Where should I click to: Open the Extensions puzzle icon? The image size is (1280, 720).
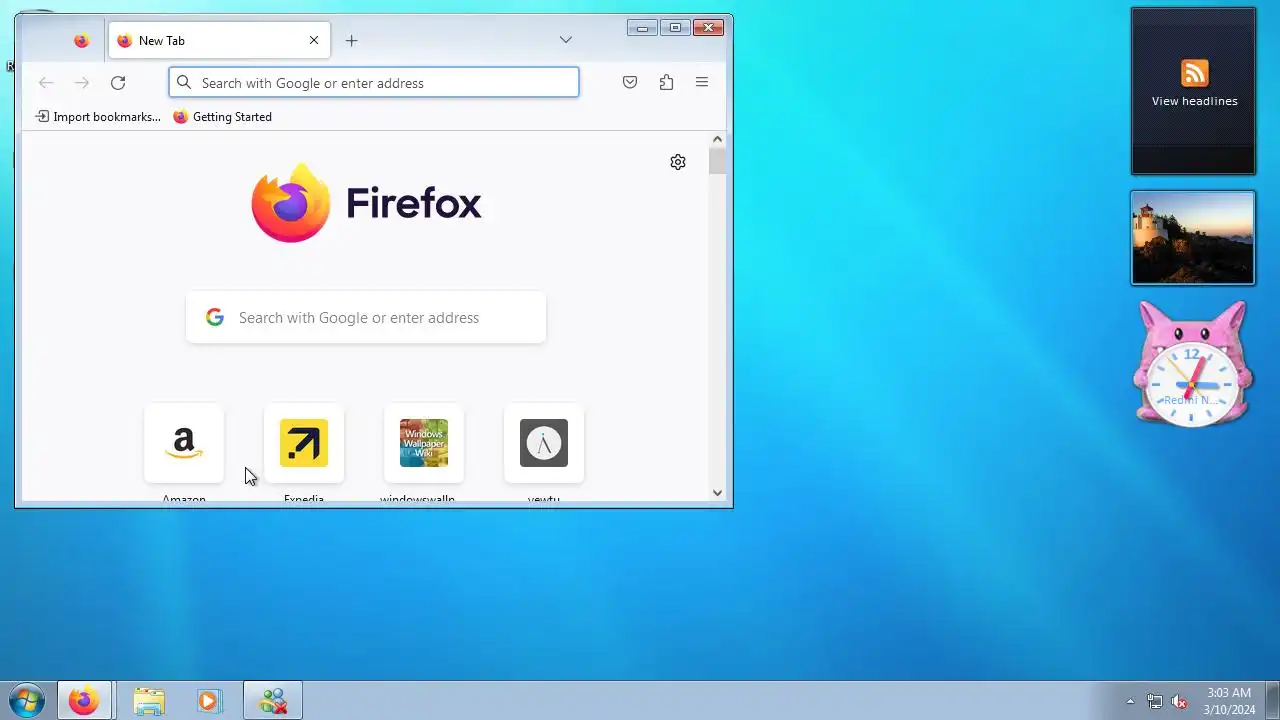(666, 83)
